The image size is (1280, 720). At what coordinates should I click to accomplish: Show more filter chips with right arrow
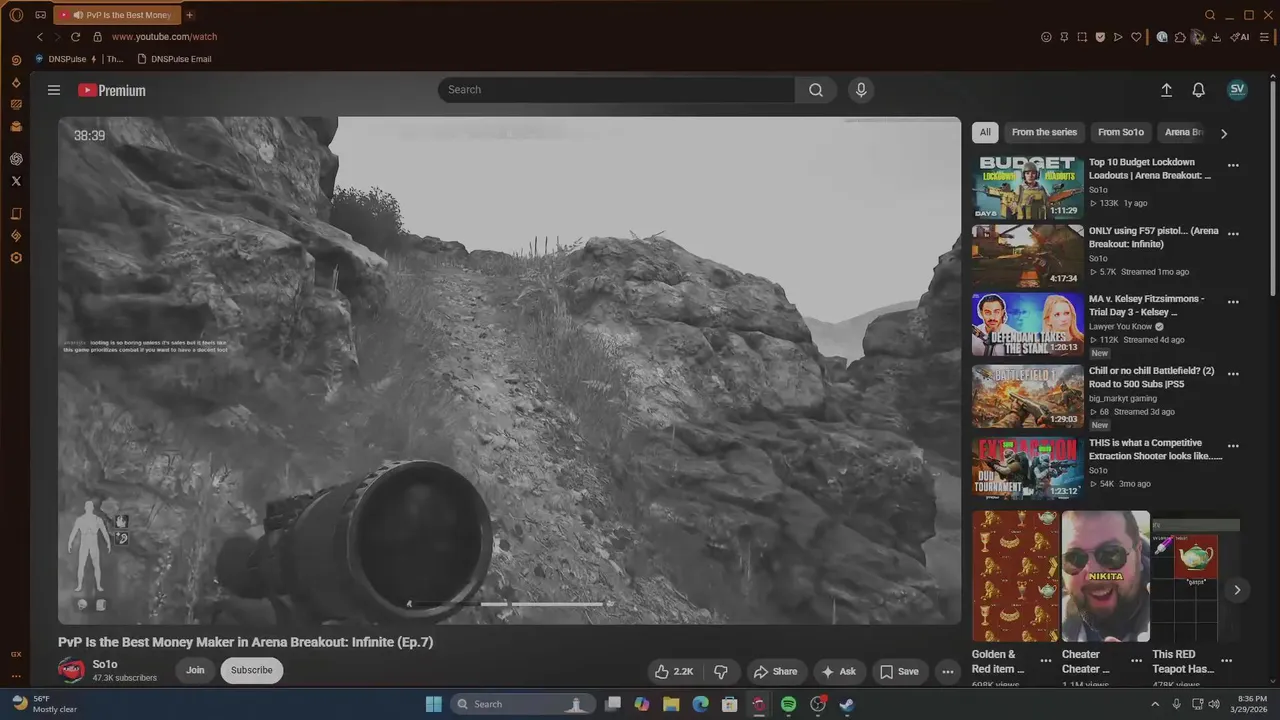coord(1224,133)
